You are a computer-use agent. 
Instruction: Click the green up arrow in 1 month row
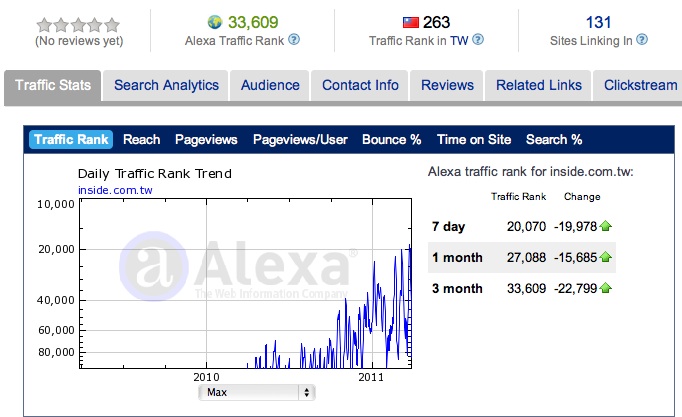605,257
